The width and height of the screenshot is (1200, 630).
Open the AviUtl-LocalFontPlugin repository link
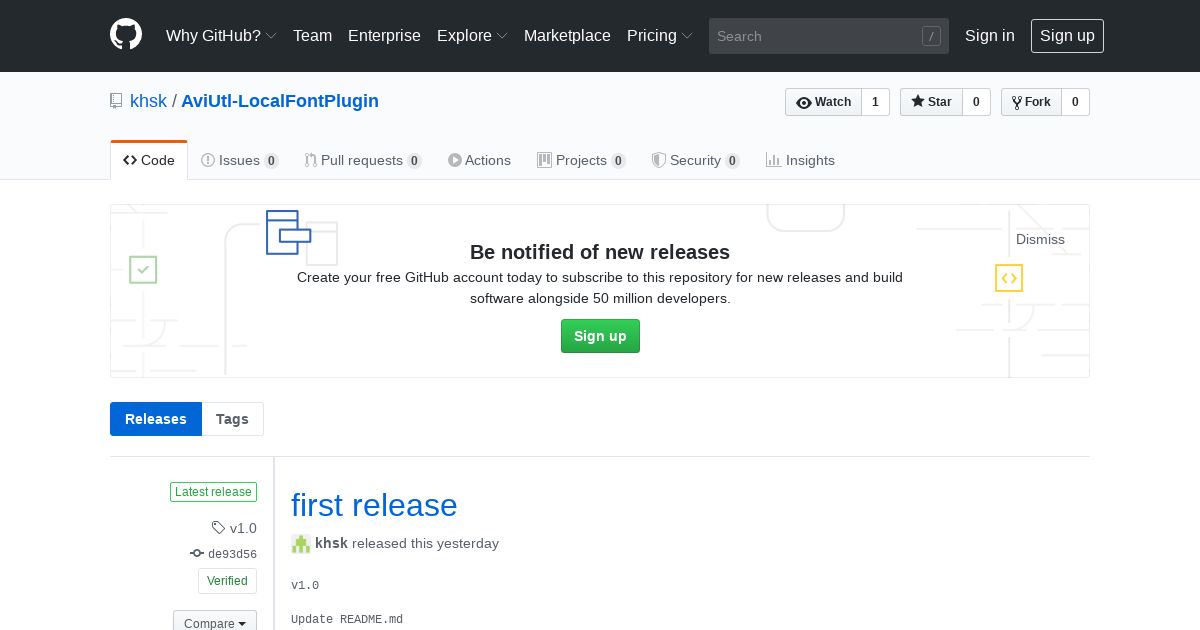280,101
